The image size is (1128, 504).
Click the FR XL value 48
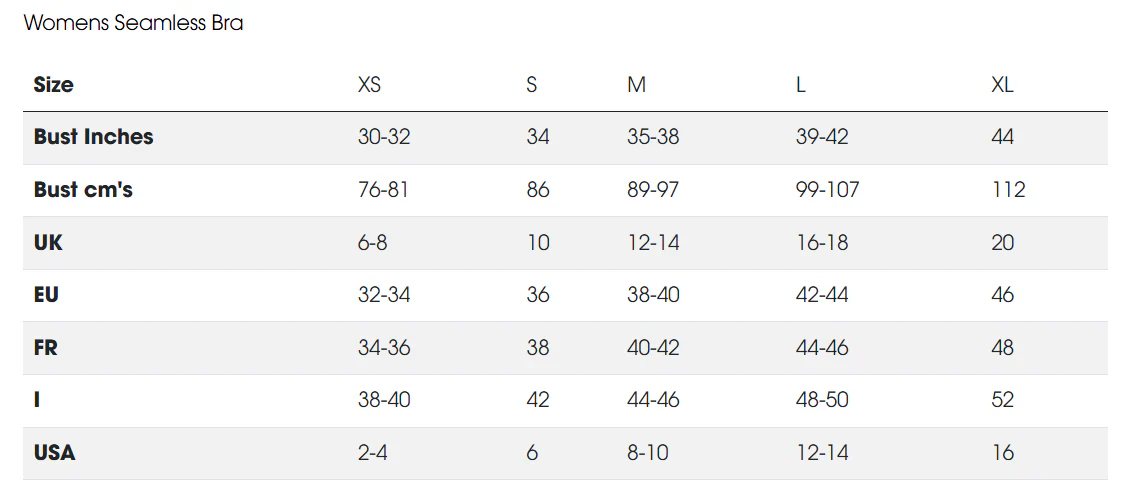coord(1002,348)
